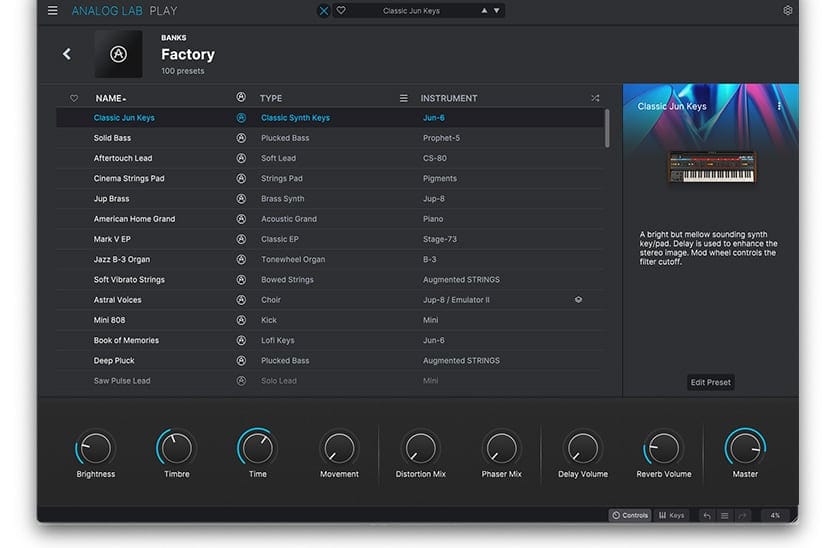Click the layers icon on Astral Voices

click(578, 300)
